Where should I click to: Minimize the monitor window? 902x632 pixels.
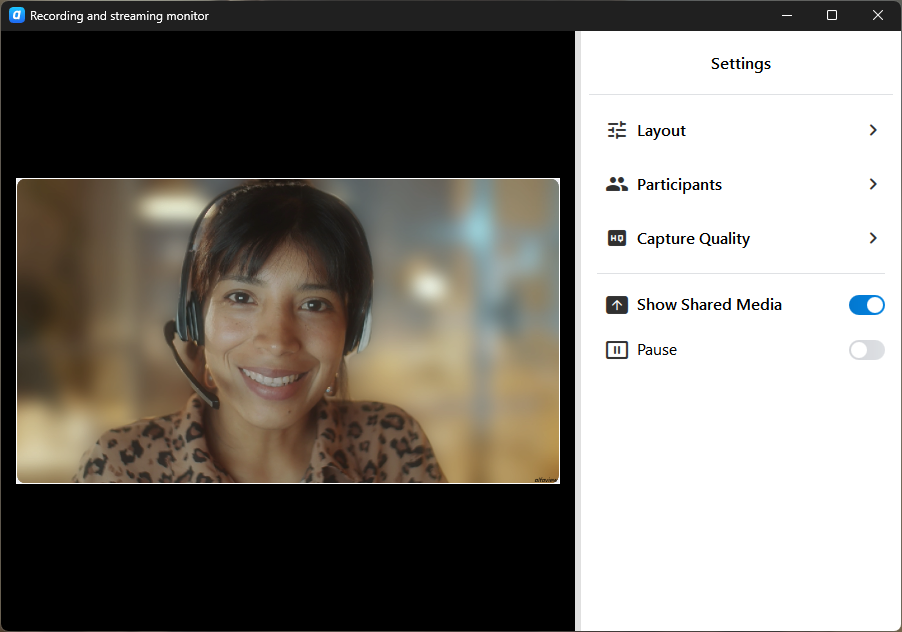(x=786, y=16)
